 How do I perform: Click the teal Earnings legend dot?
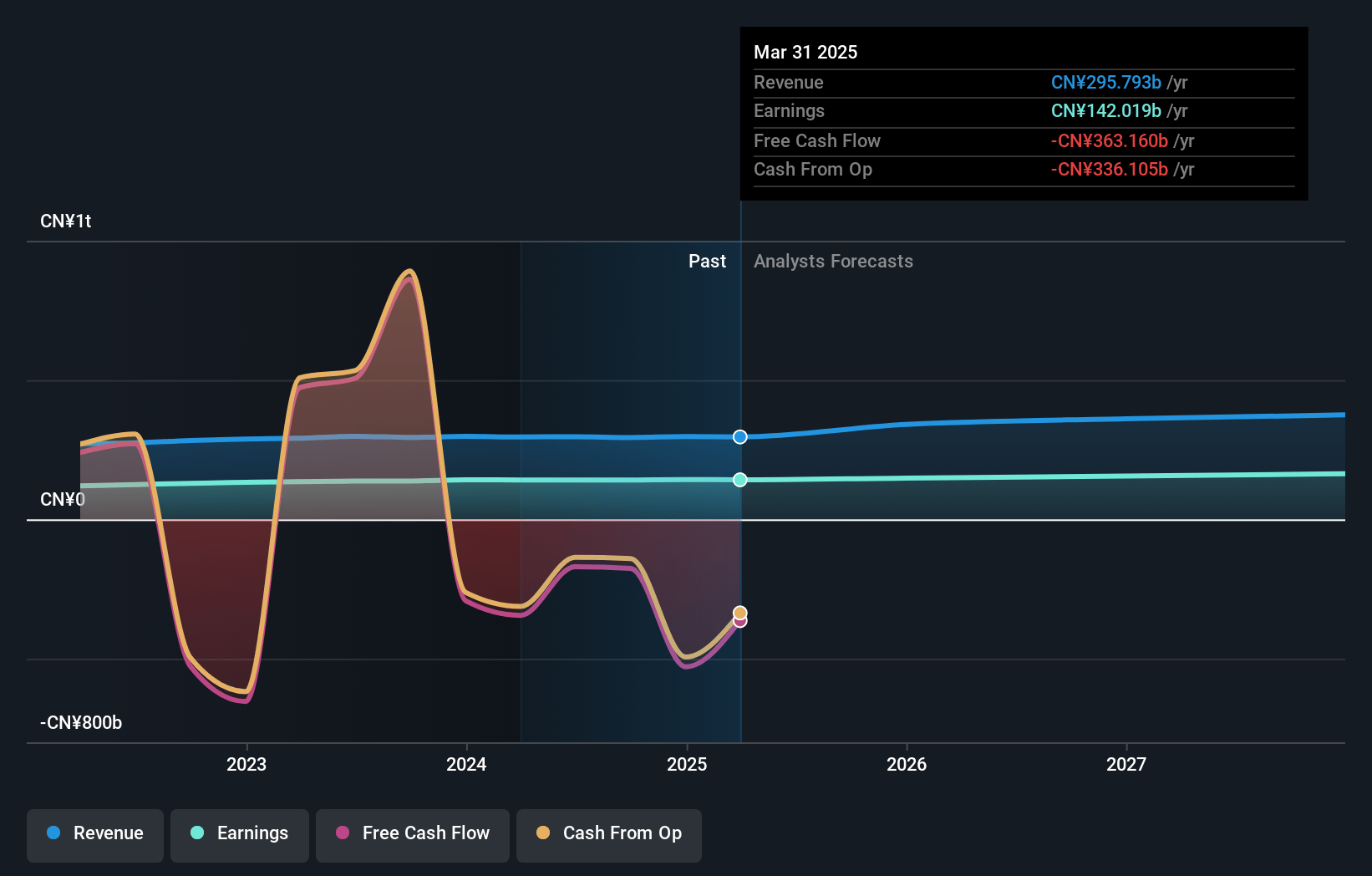click(197, 833)
